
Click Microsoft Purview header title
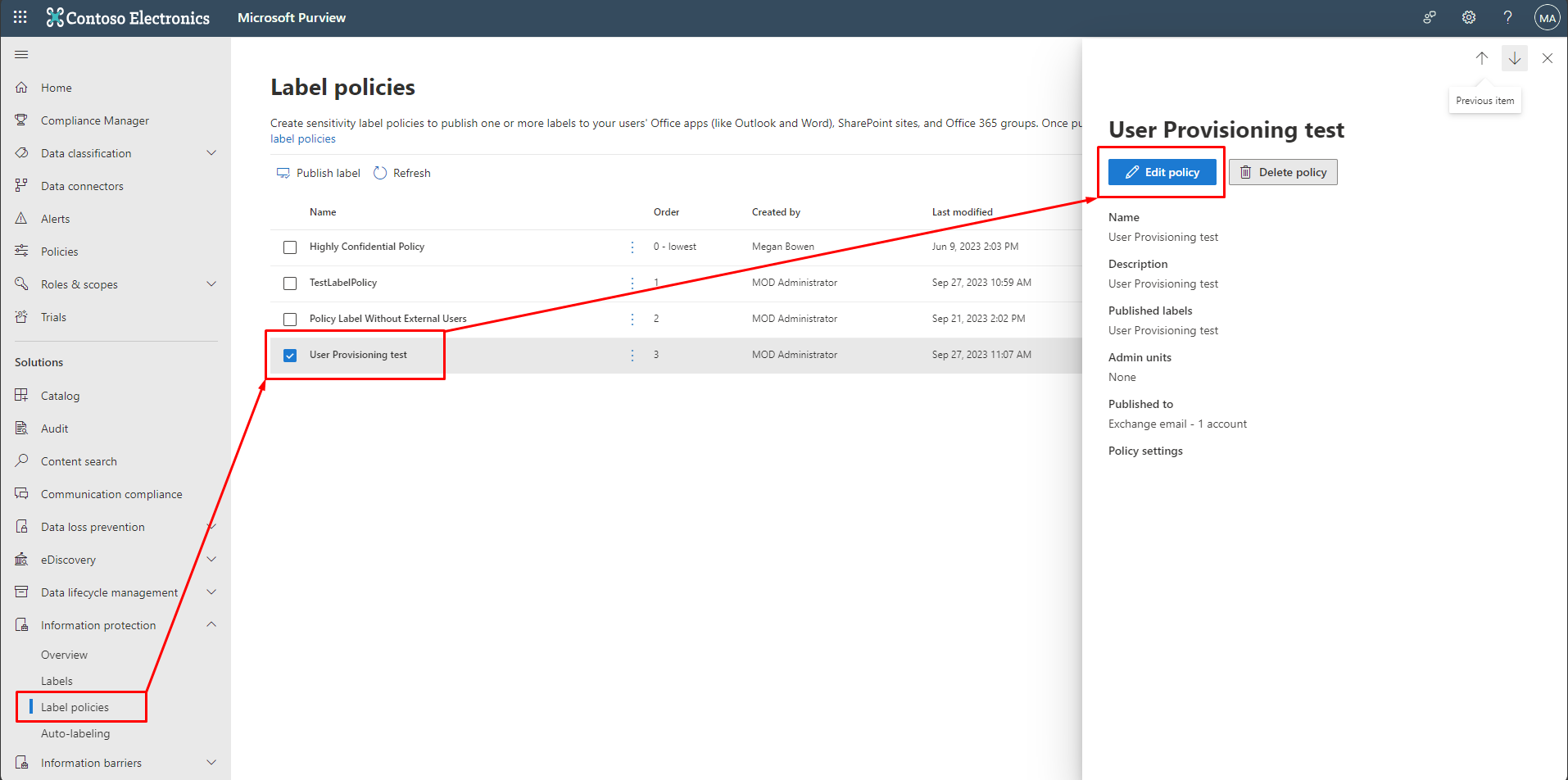point(292,17)
